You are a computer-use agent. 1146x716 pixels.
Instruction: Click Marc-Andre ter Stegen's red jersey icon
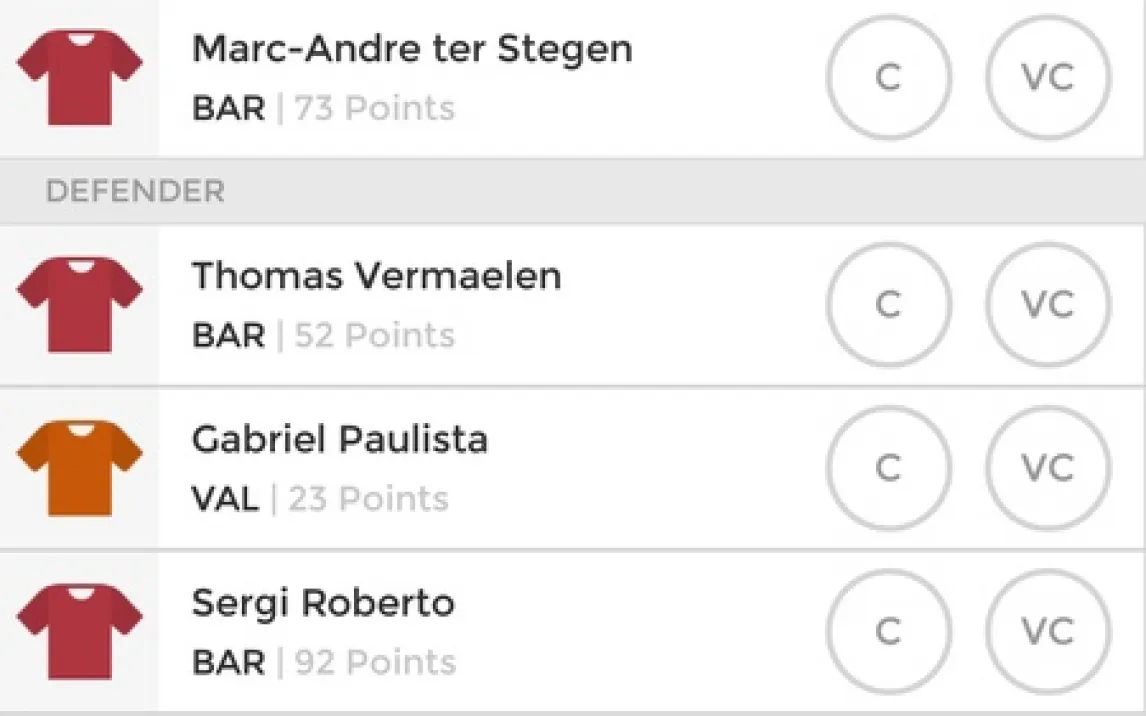79,77
